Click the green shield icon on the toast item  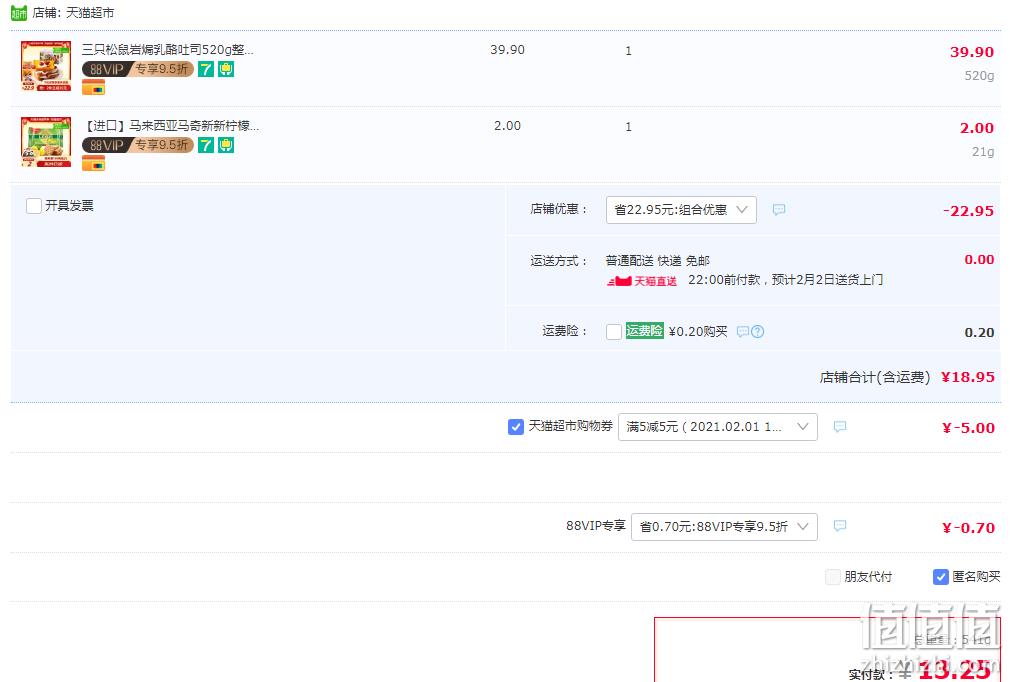point(226,69)
